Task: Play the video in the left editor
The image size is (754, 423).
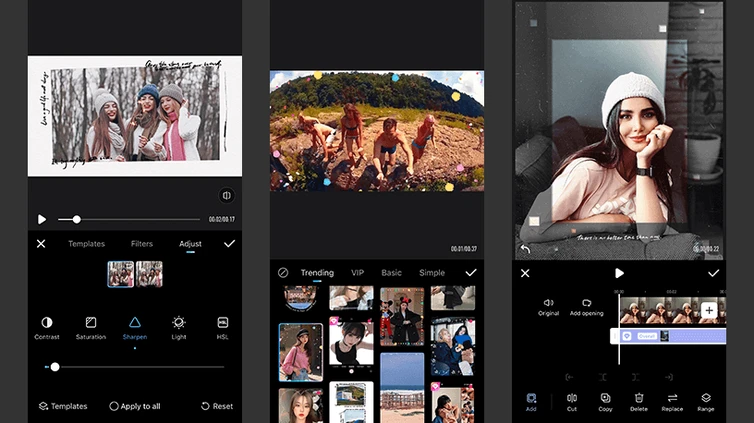Action: coord(42,220)
